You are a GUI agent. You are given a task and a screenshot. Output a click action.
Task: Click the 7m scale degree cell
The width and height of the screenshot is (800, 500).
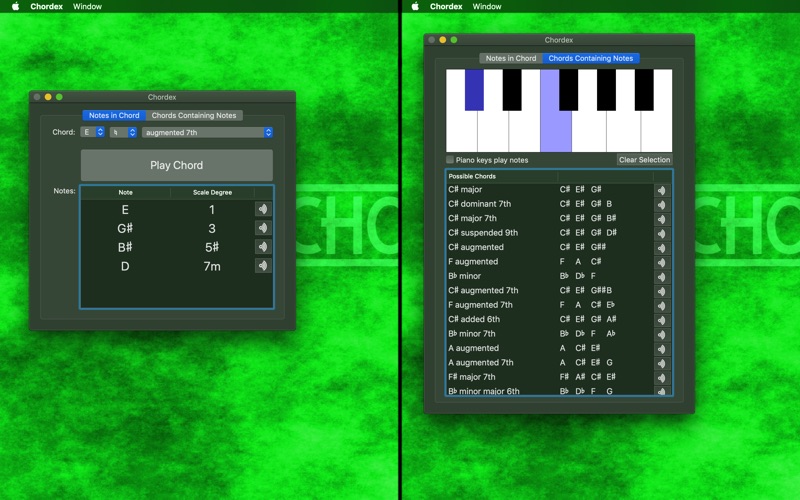212,266
